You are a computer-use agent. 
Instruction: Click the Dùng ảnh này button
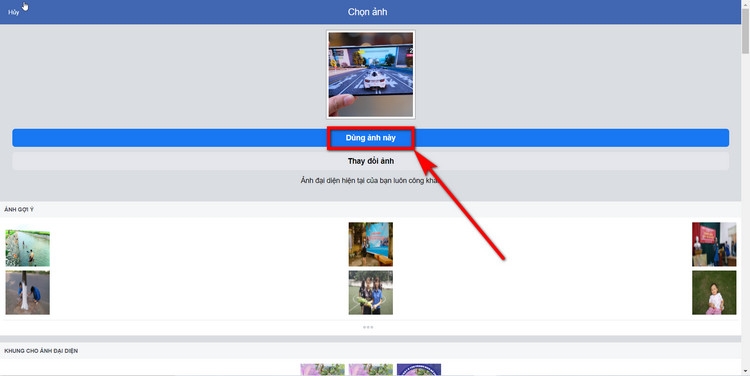371,138
